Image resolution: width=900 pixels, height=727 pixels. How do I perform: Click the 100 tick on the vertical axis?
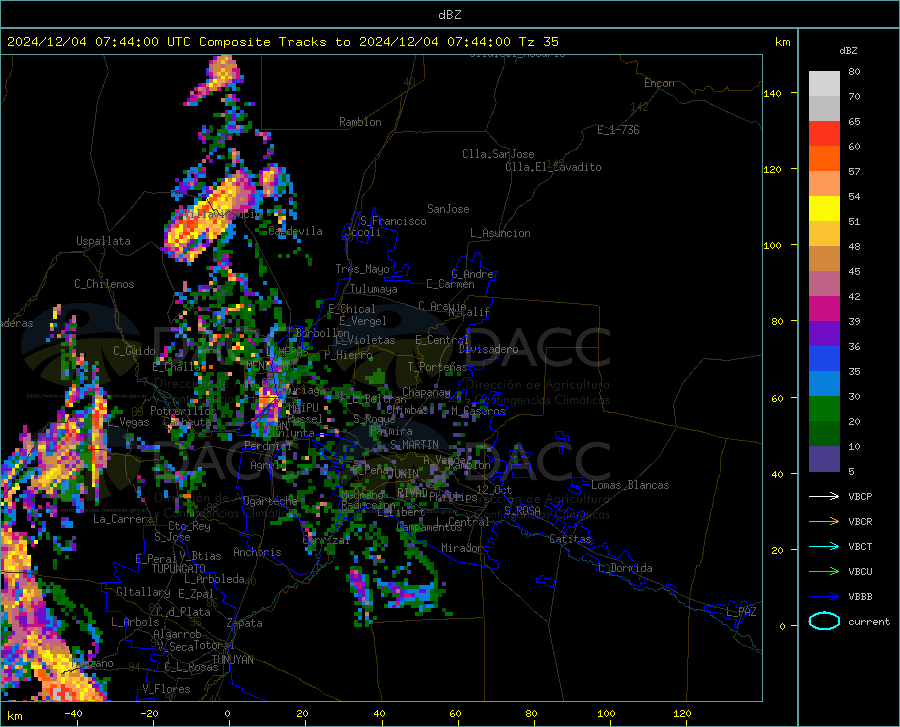tap(772, 245)
